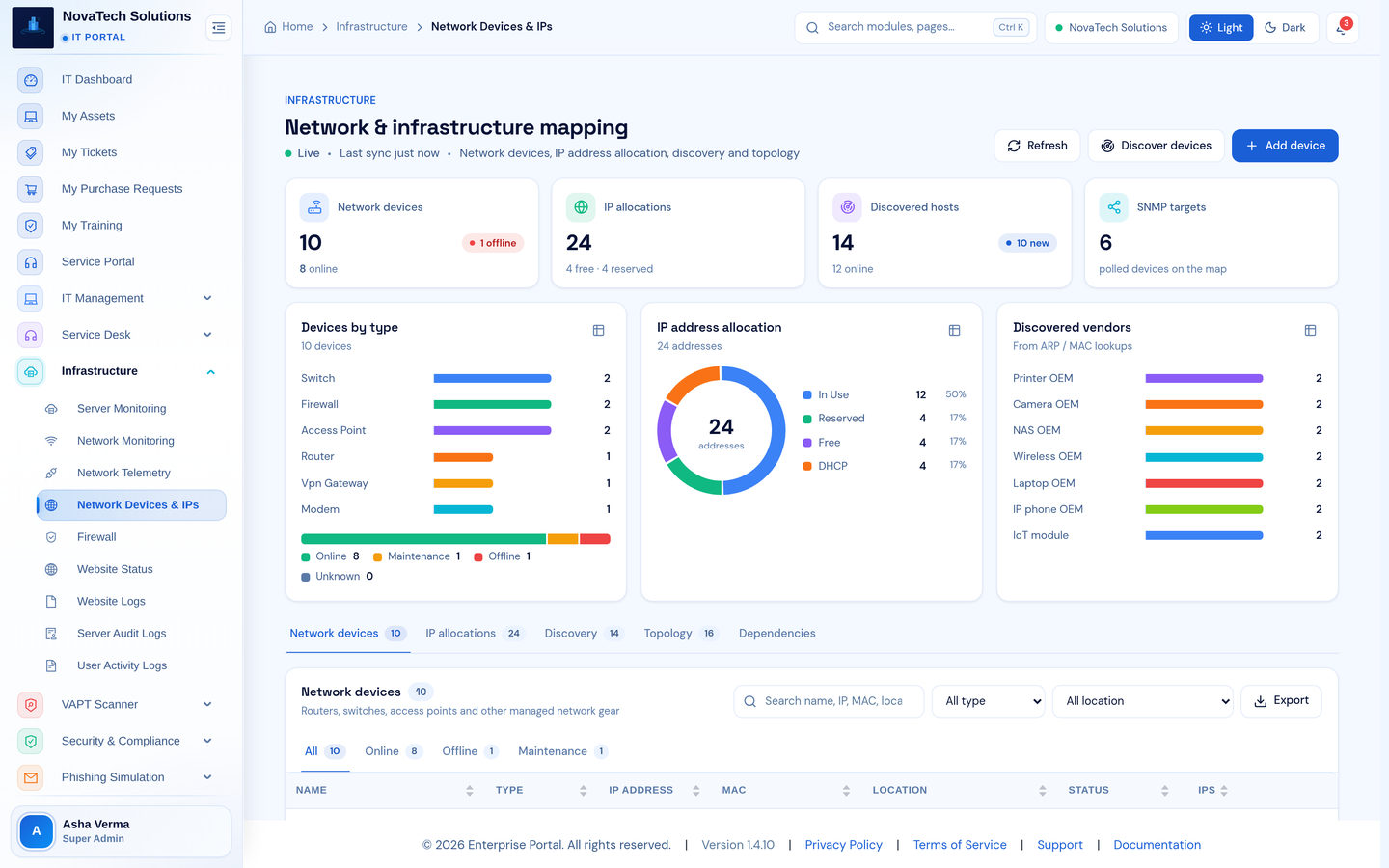This screenshot has width=1389, height=868.
Task: Click the Search name, IP, MAC field
Action: point(829,701)
